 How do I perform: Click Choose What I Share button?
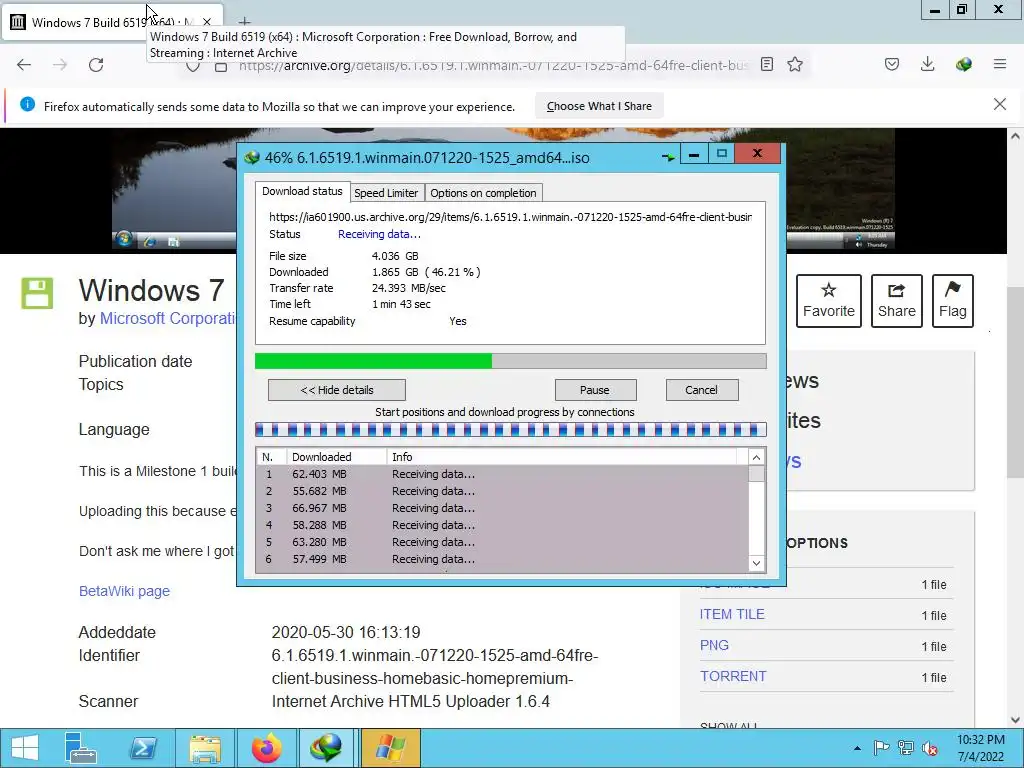coord(599,106)
